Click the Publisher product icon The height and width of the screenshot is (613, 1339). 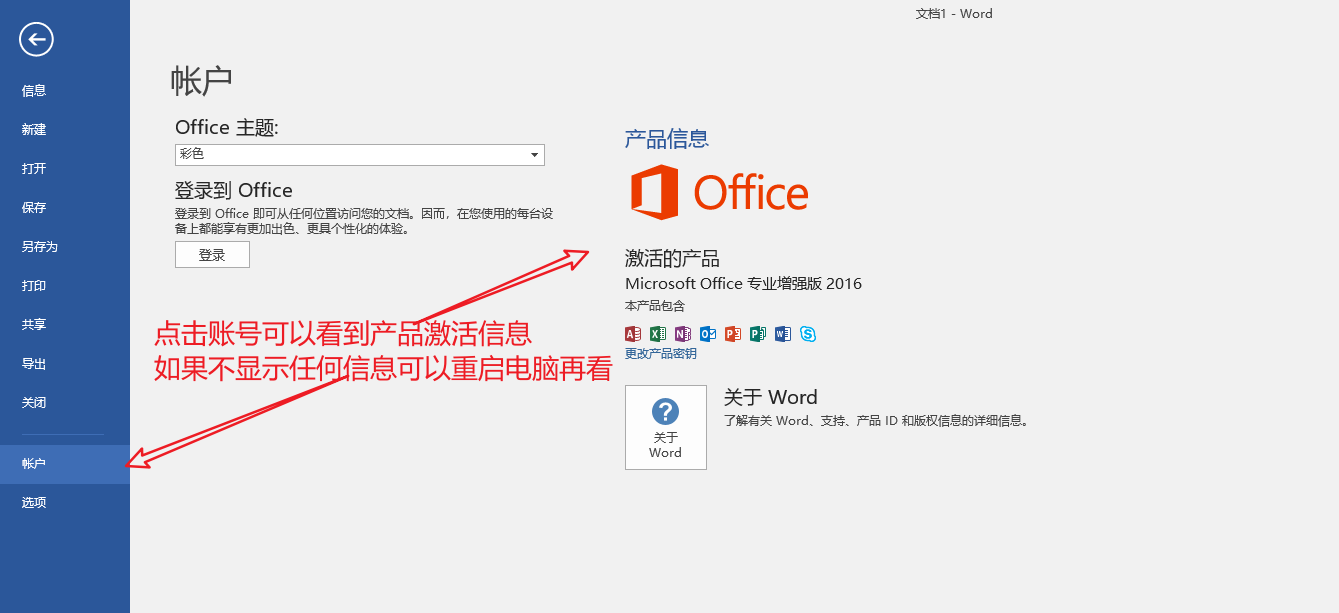[x=758, y=334]
